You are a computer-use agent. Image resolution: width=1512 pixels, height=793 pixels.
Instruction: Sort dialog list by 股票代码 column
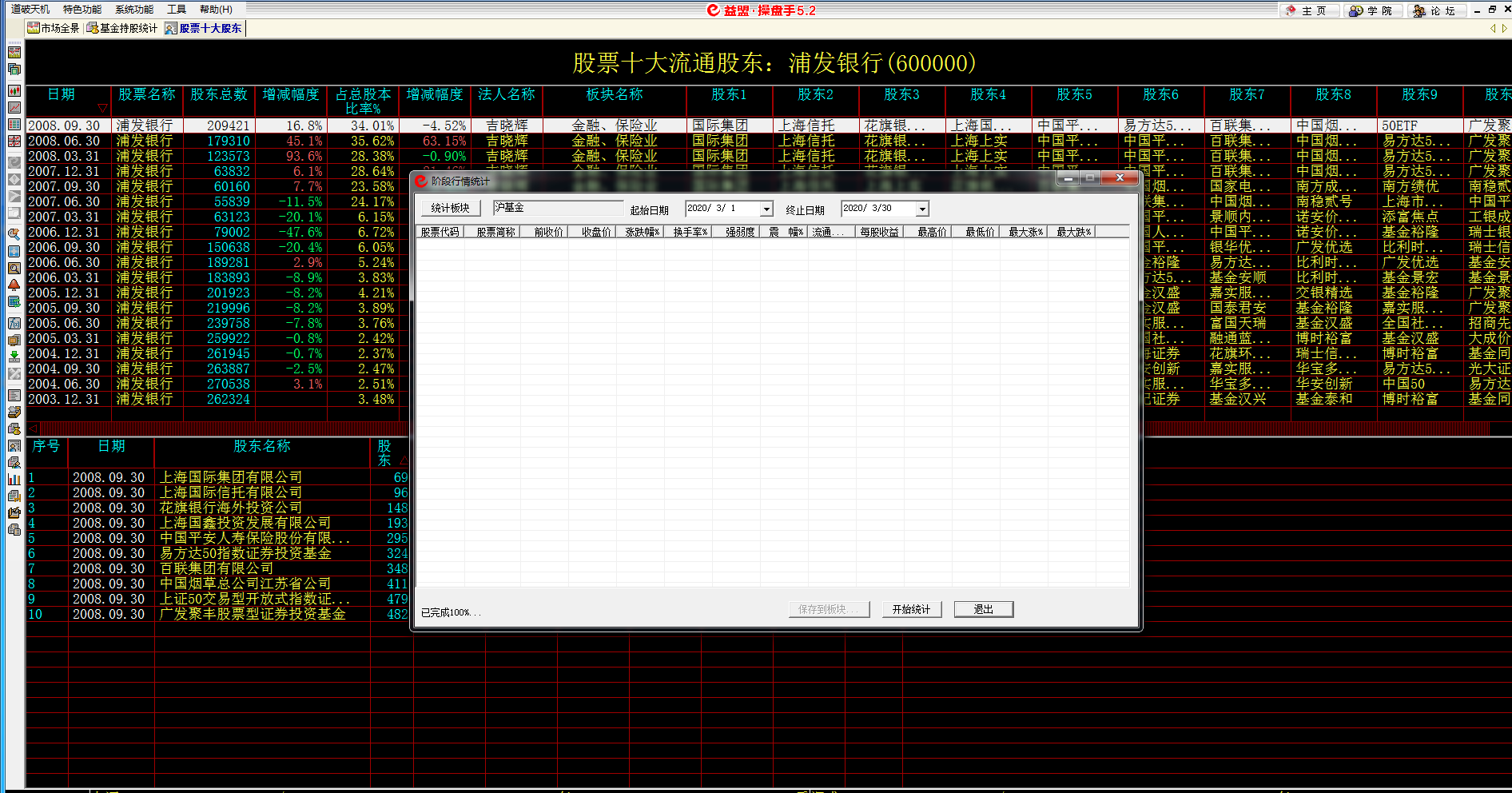click(440, 232)
